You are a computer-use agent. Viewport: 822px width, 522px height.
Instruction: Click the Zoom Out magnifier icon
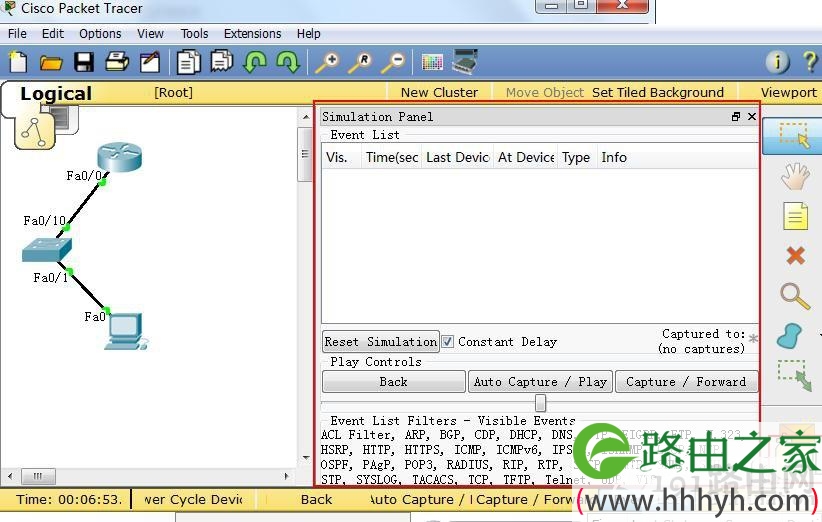point(393,62)
